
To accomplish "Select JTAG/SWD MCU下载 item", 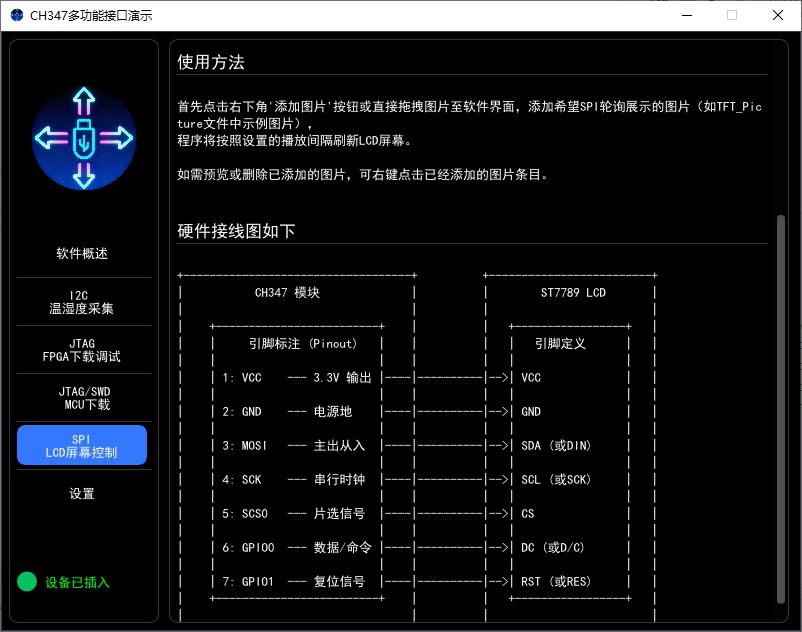I will (84, 398).
